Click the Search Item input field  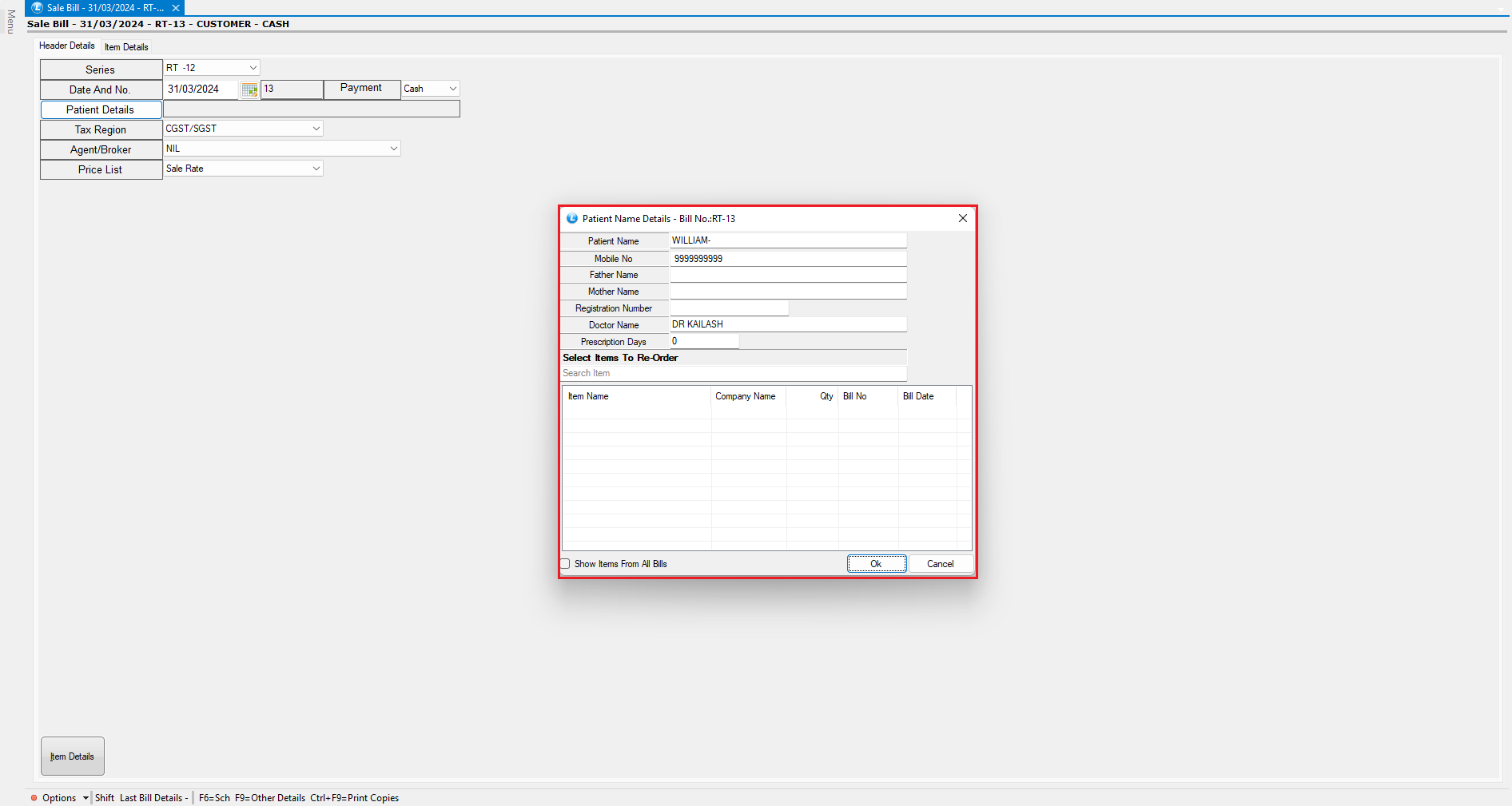pyautogui.click(x=734, y=373)
